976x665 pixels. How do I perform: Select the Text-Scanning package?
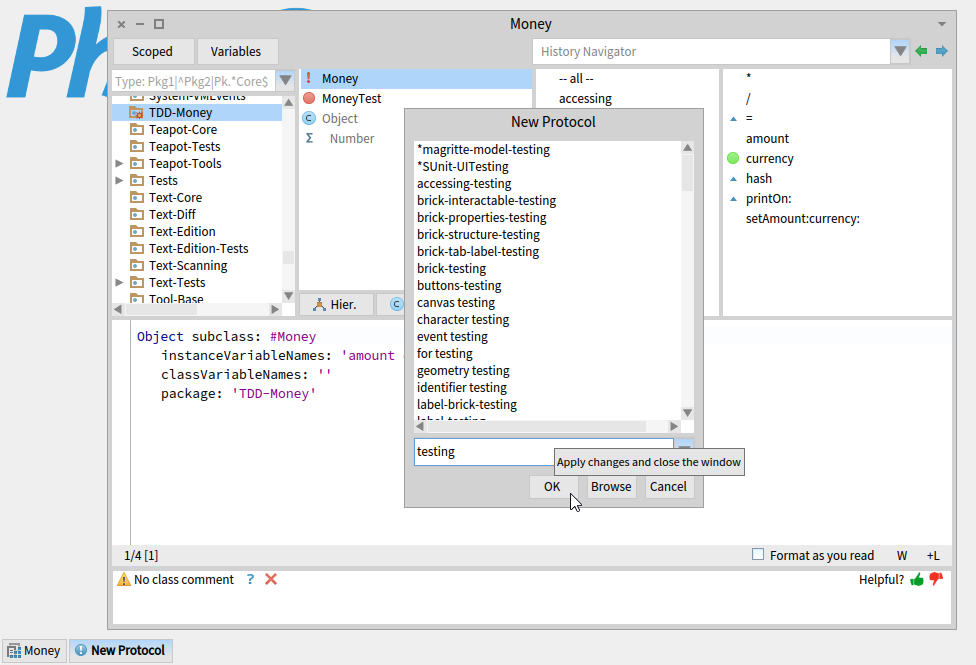188,266
